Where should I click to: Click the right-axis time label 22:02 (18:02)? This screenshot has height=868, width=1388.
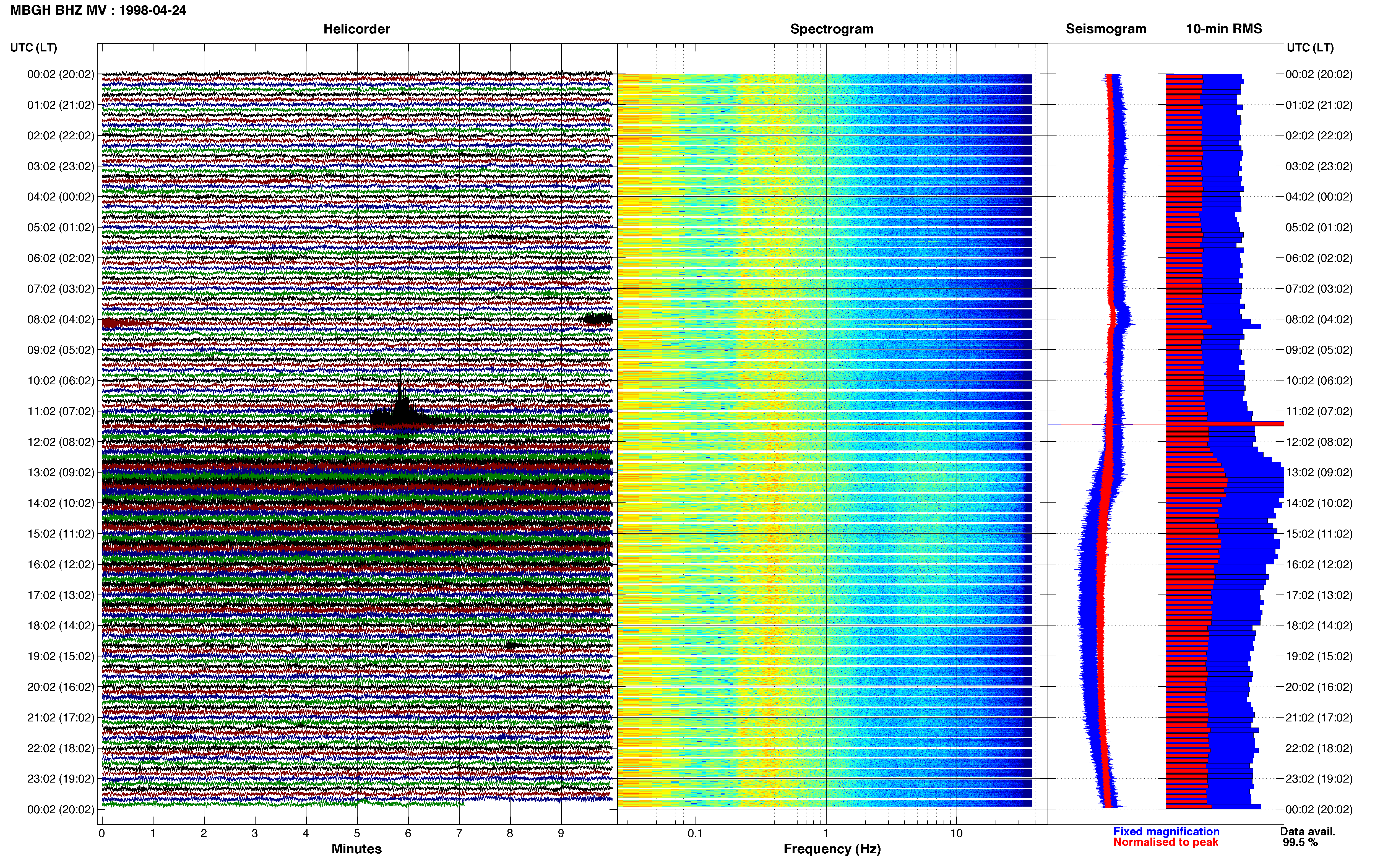pos(1319,748)
